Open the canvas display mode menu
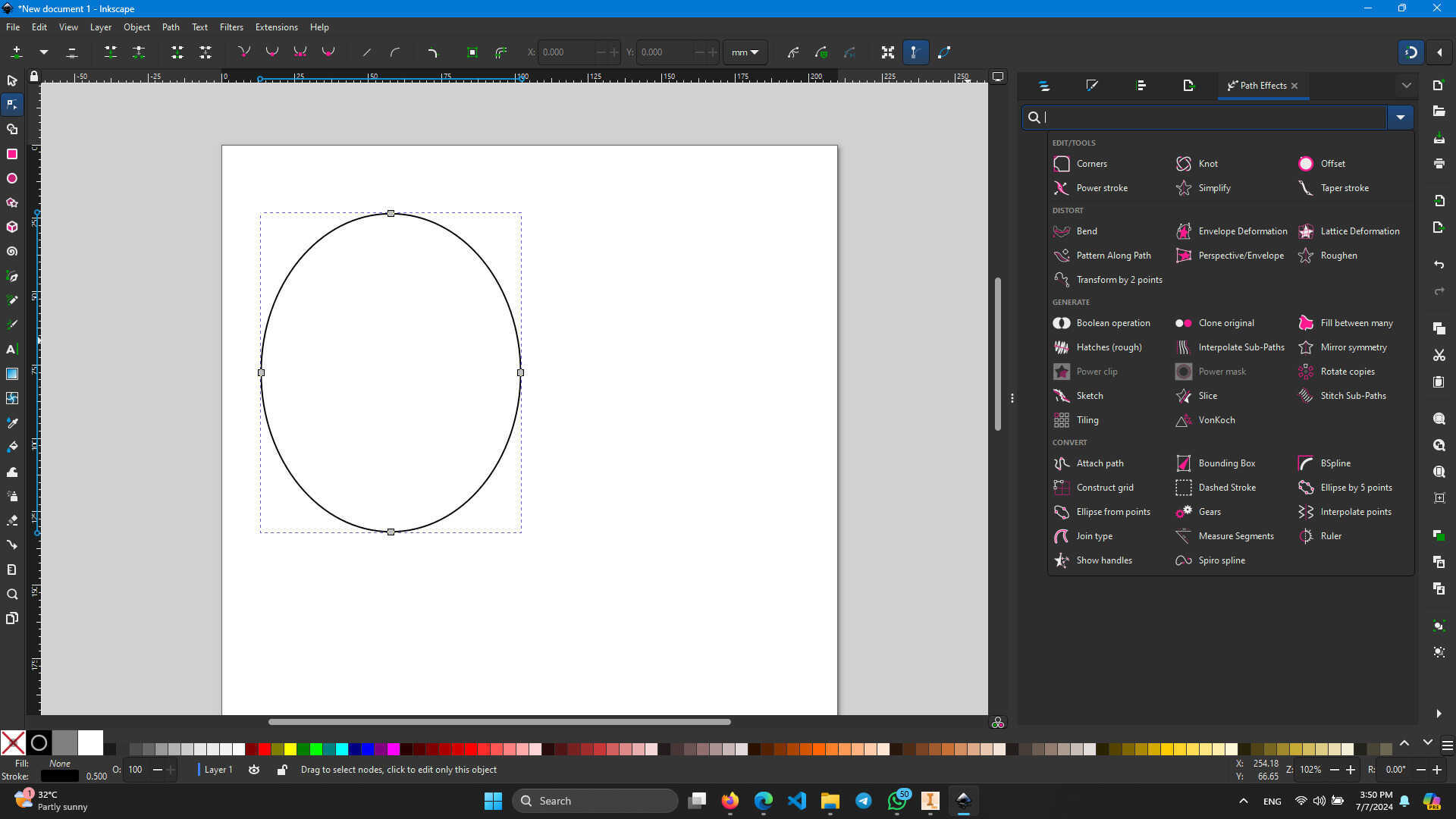Image resolution: width=1456 pixels, height=819 pixels. click(998, 77)
